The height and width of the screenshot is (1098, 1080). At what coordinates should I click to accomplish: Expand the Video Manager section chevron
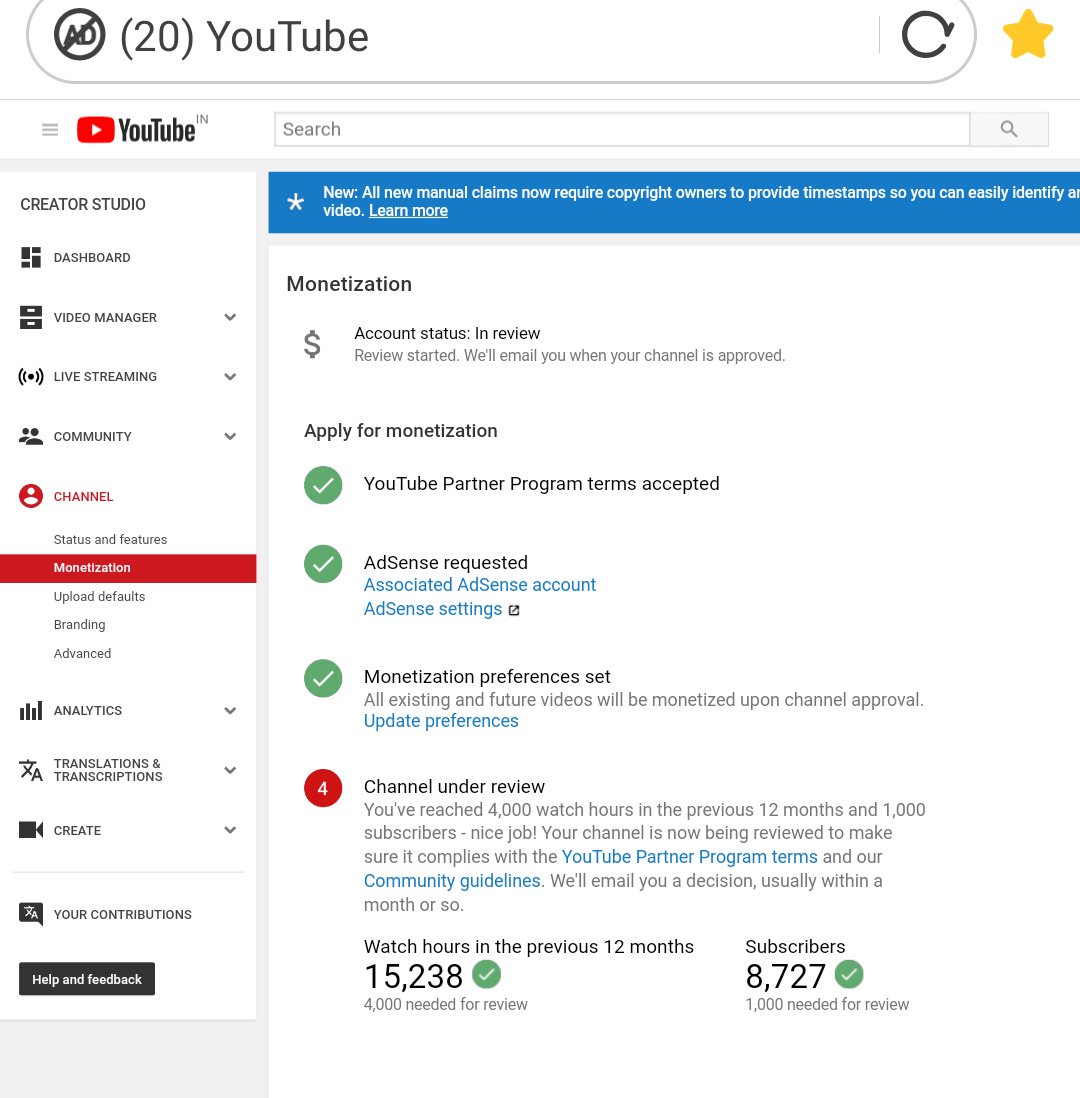(230, 317)
